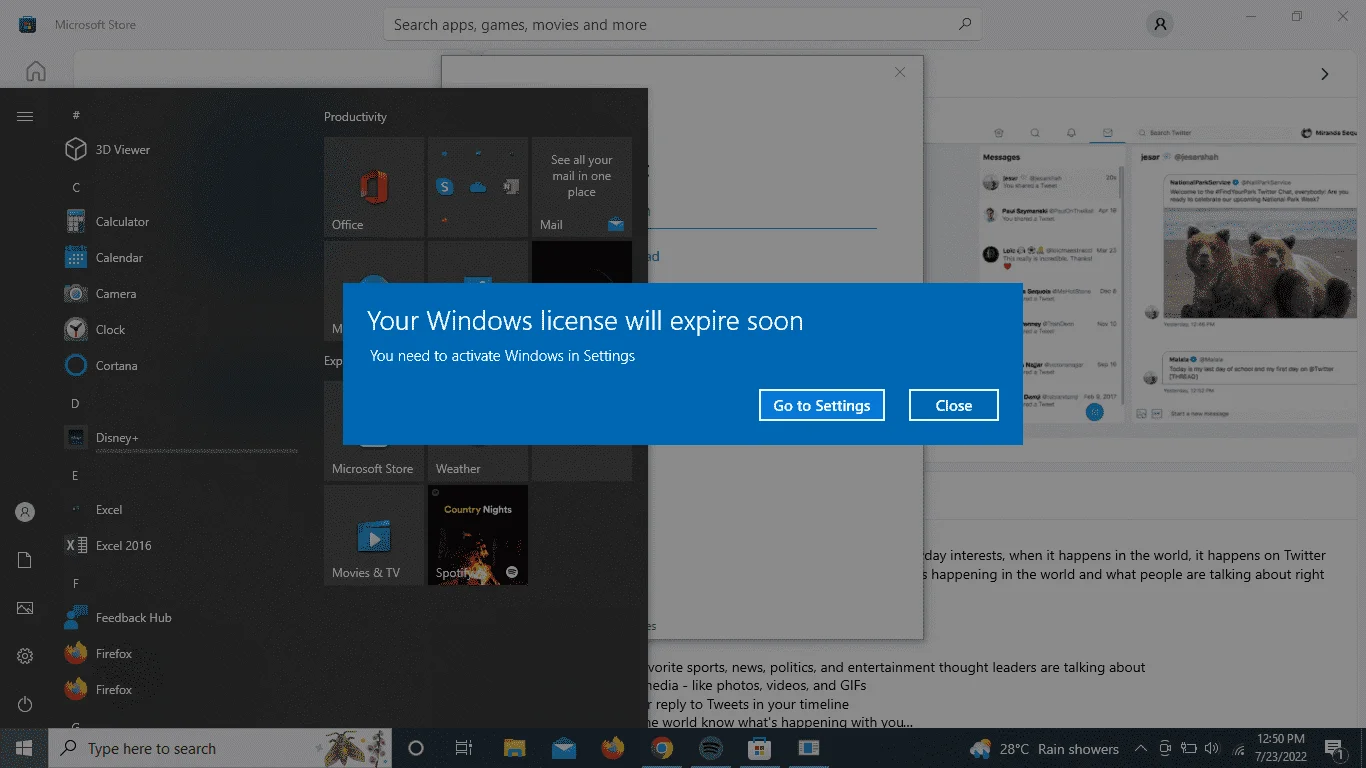The image size is (1366, 768).
Task: Switch to Spotify on the taskbar
Action: coord(710,748)
